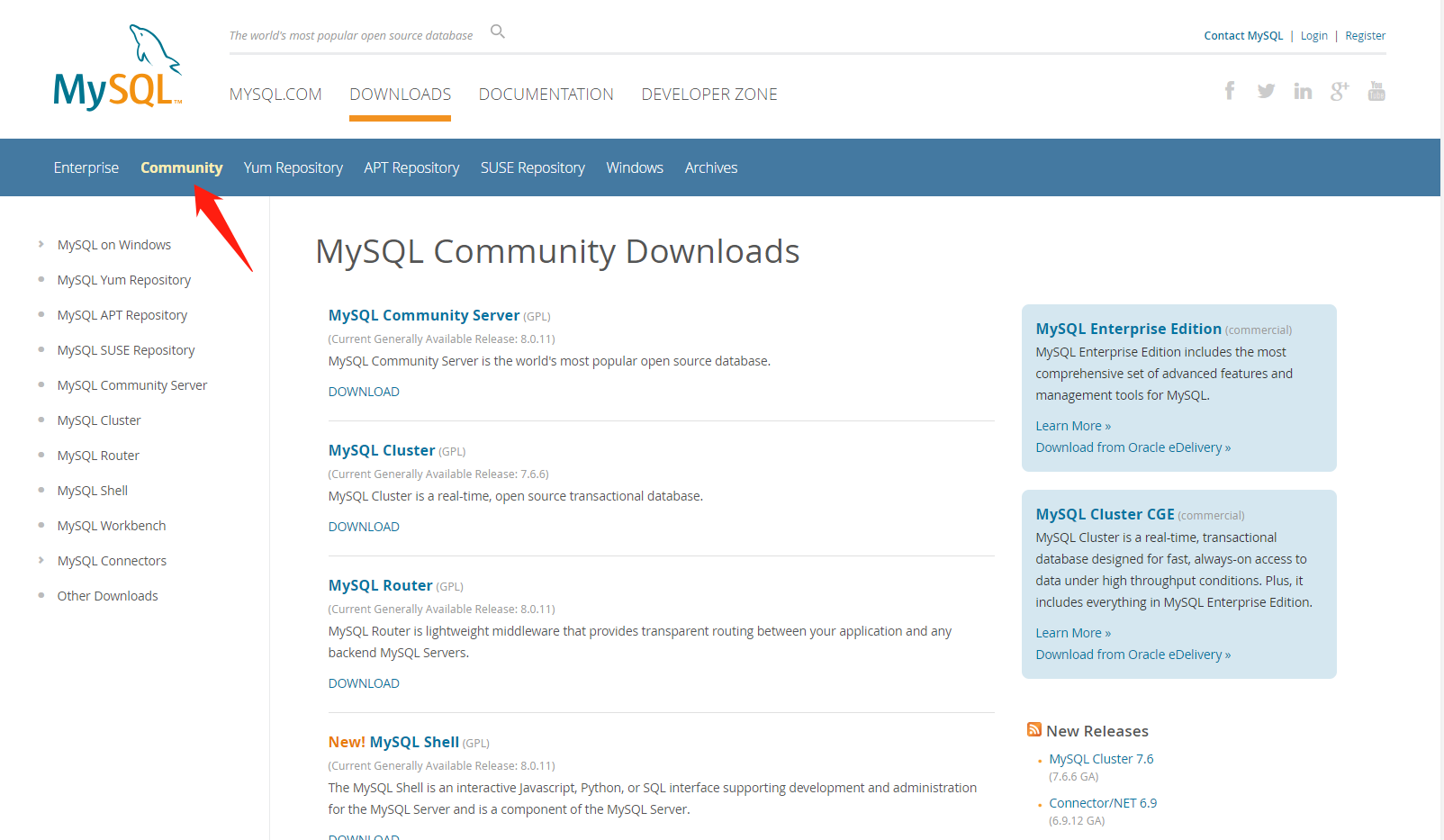Click the New Releases RSS feed icon
Viewport: 1444px width, 840px height.
pyautogui.click(x=1034, y=729)
